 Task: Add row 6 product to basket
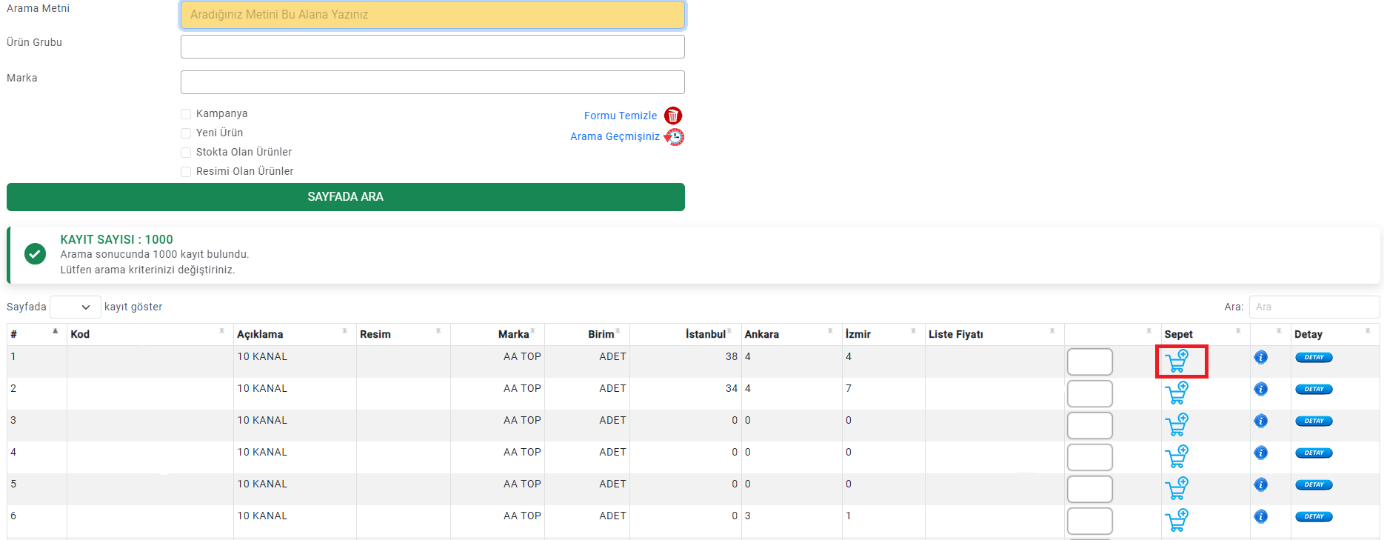pos(1177,520)
